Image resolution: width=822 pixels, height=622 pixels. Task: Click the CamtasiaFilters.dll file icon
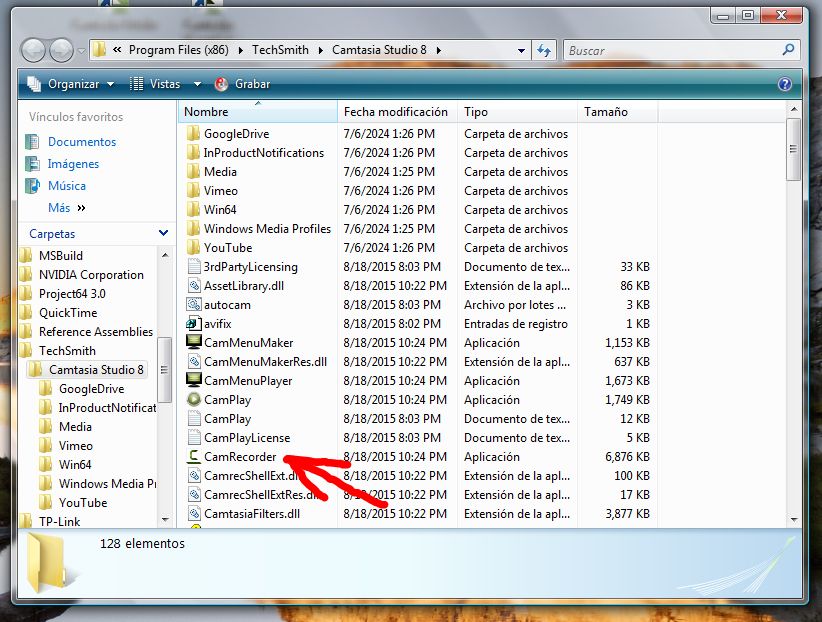[x=194, y=513]
